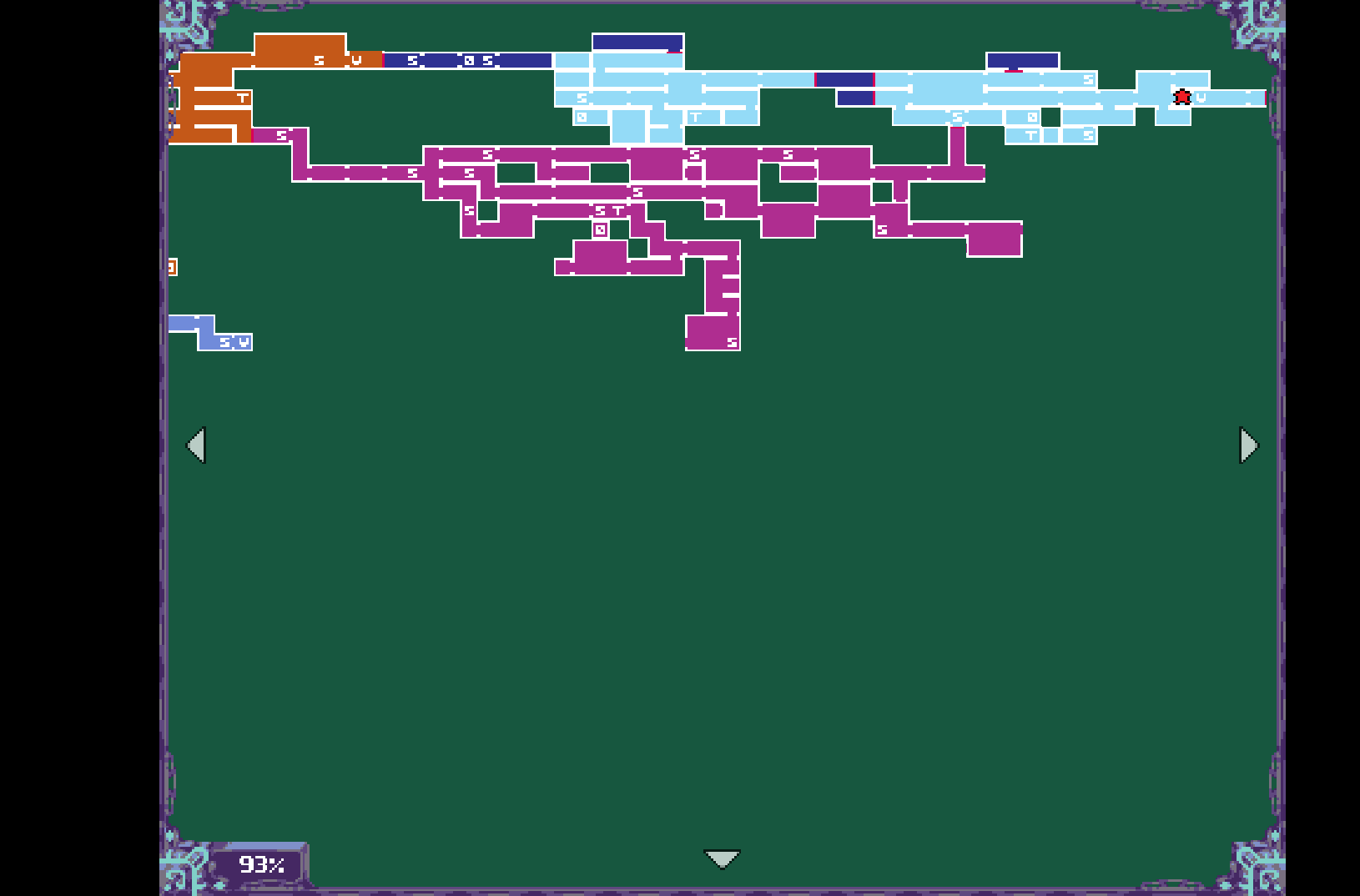
Task: Select the S marker in the orange area
Action: coord(319,60)
